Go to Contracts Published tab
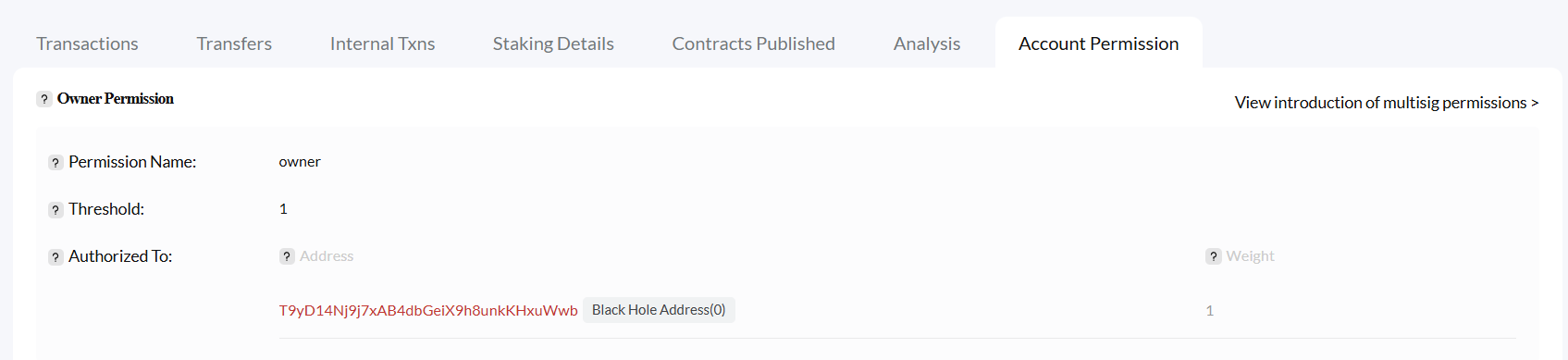The width and height of the screenshot is (1568, 360). coord(753,43)
